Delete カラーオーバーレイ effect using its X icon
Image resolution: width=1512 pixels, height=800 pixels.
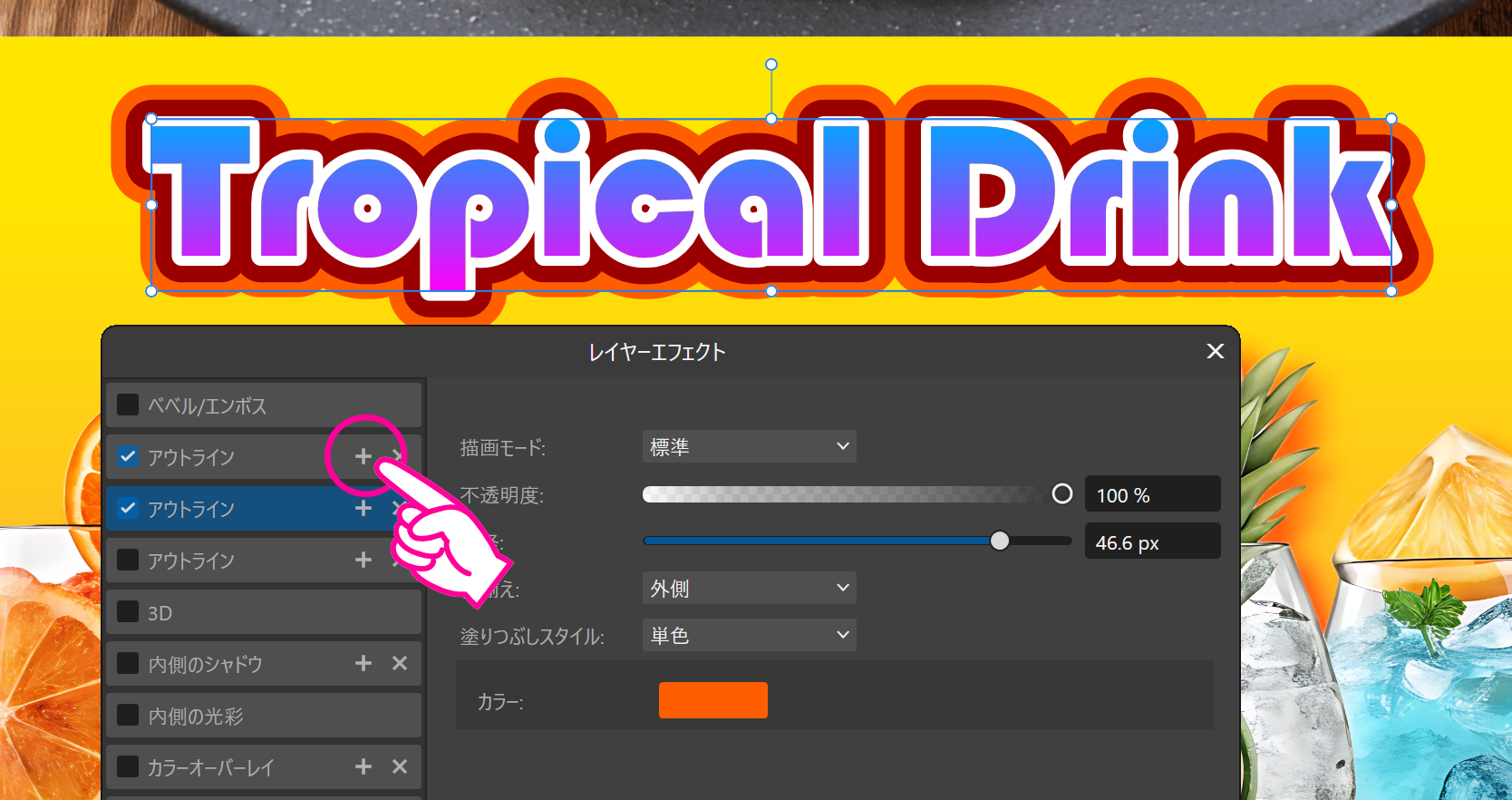[x=400, y=766]
